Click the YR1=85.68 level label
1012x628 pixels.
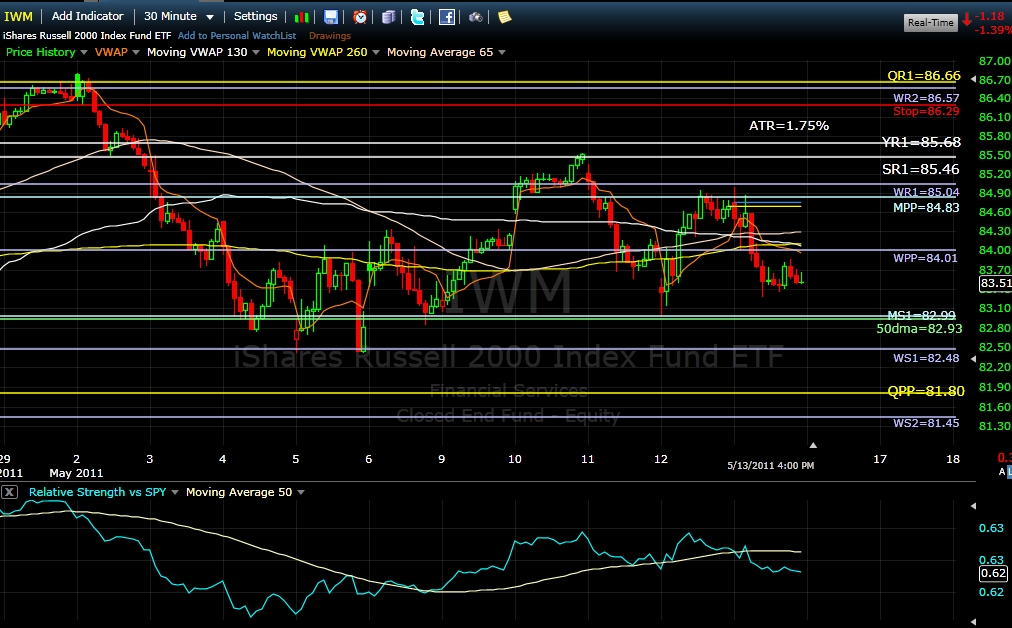click(x=921, y=142)
